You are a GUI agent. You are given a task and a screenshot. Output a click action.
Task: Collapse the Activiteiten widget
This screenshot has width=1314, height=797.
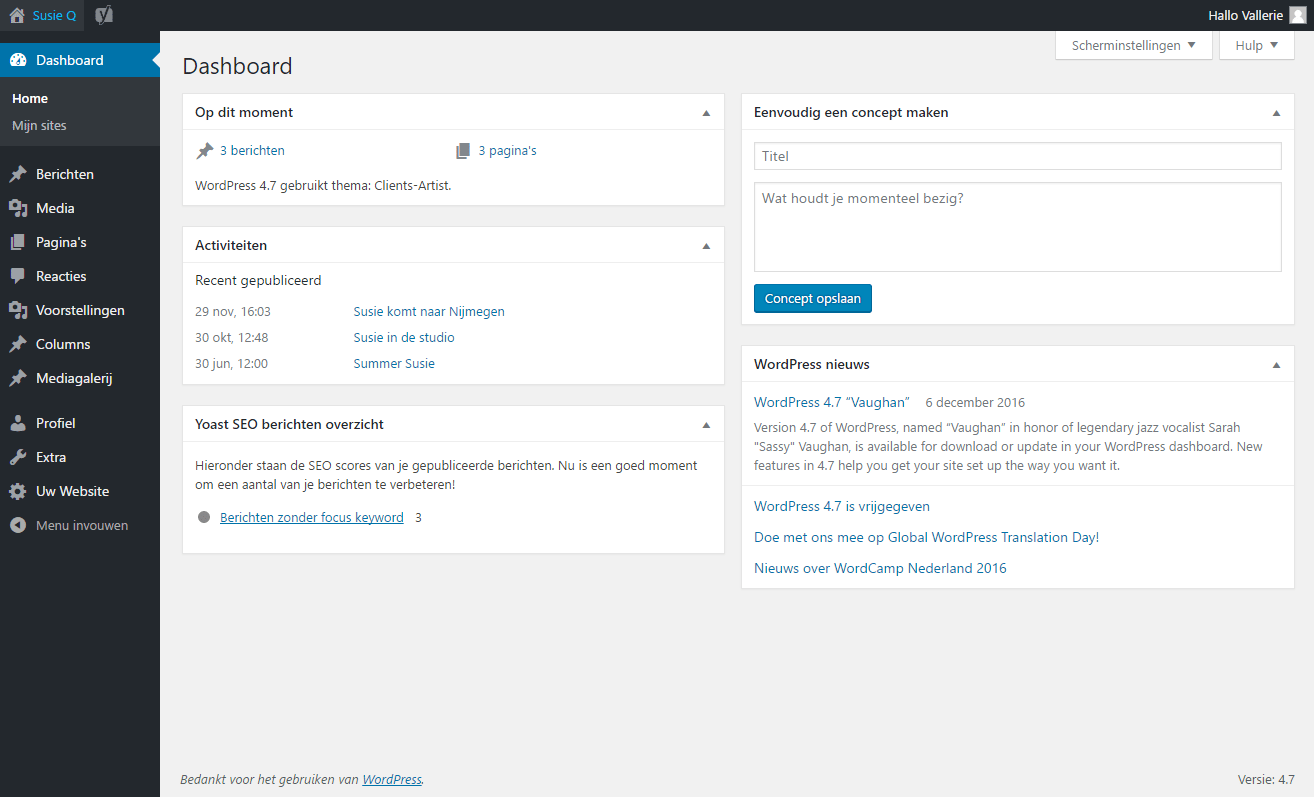706,246
